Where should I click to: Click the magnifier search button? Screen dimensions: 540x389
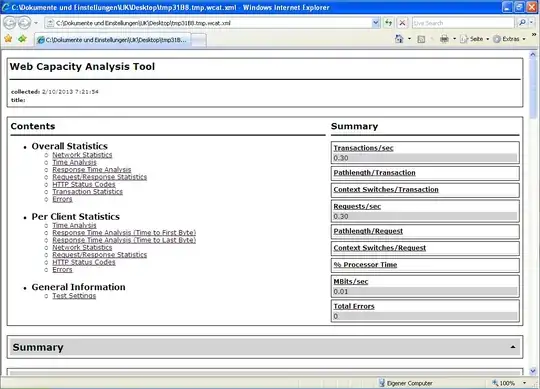point(522,23)
